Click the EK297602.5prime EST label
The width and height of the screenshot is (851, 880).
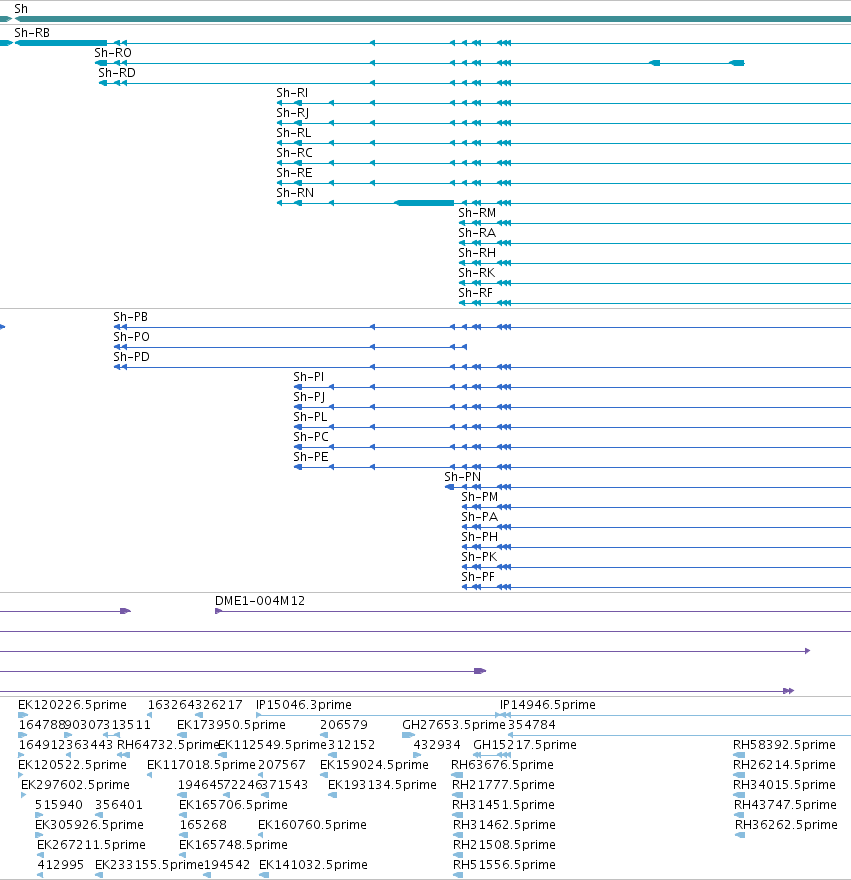75,785
